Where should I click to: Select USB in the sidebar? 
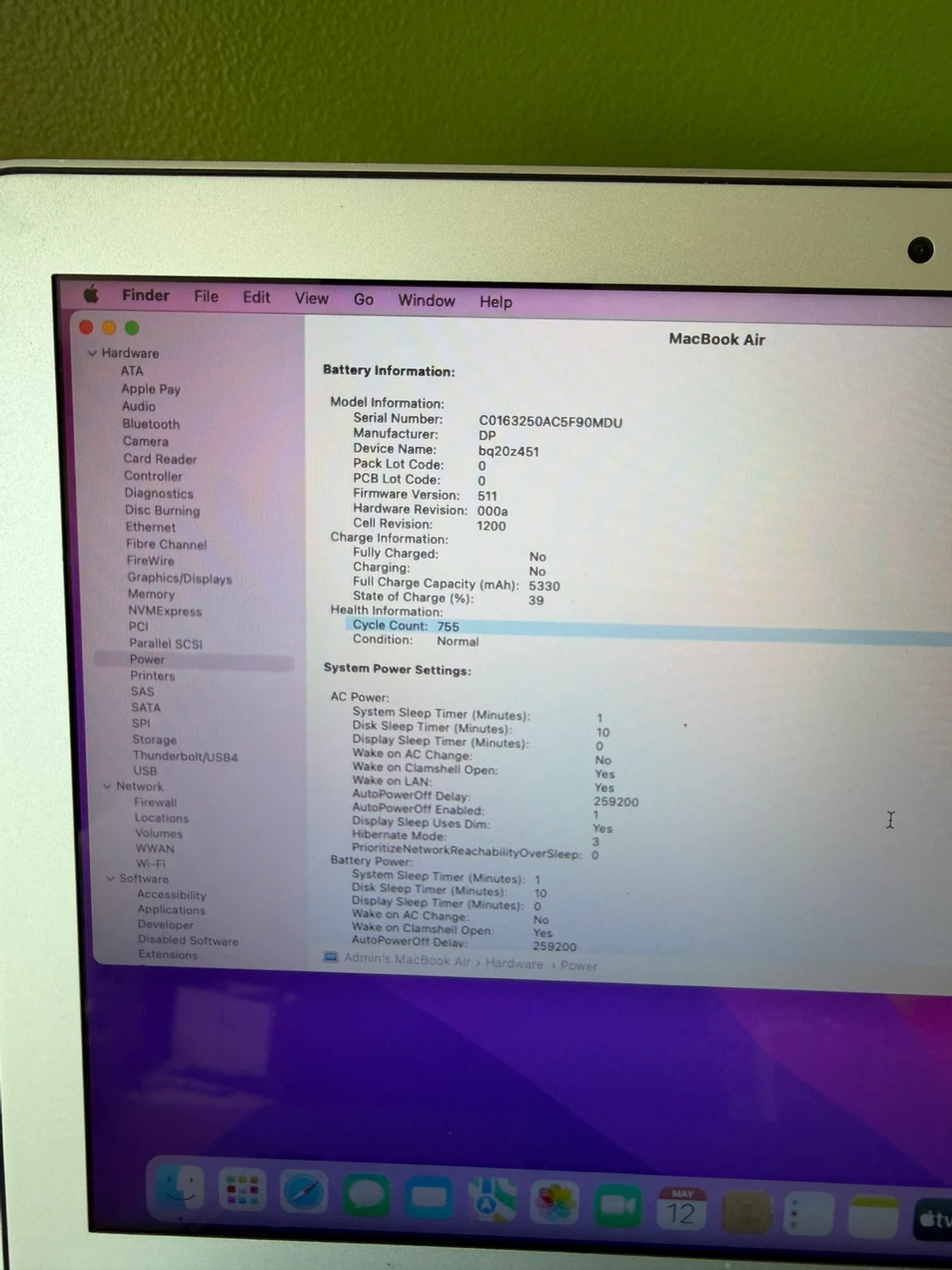145,771
